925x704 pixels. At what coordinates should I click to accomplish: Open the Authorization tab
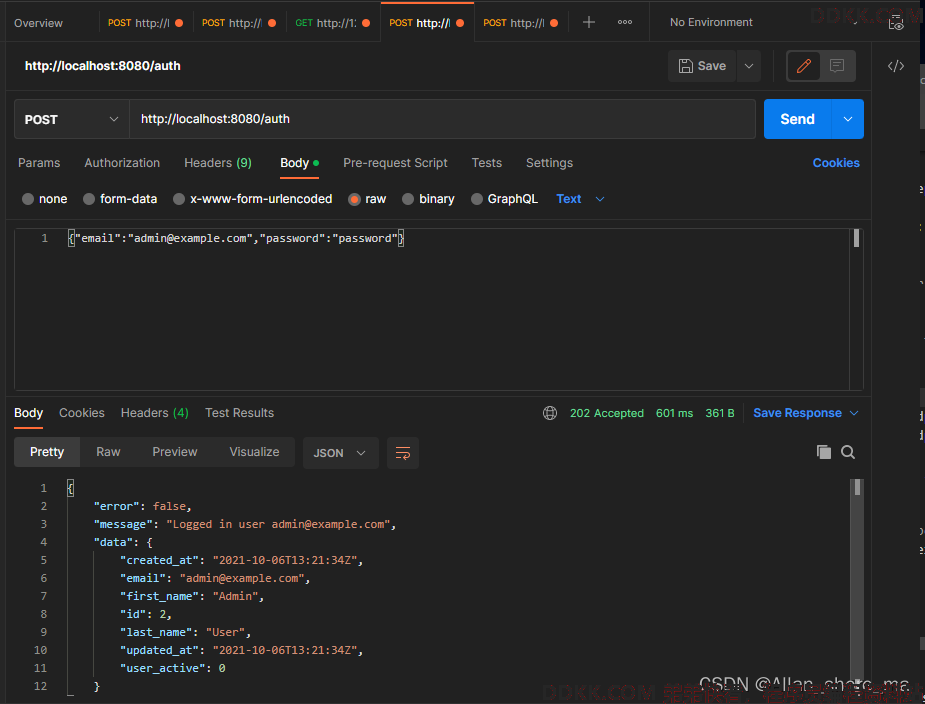pyautogui.click(x=122, y=163)
